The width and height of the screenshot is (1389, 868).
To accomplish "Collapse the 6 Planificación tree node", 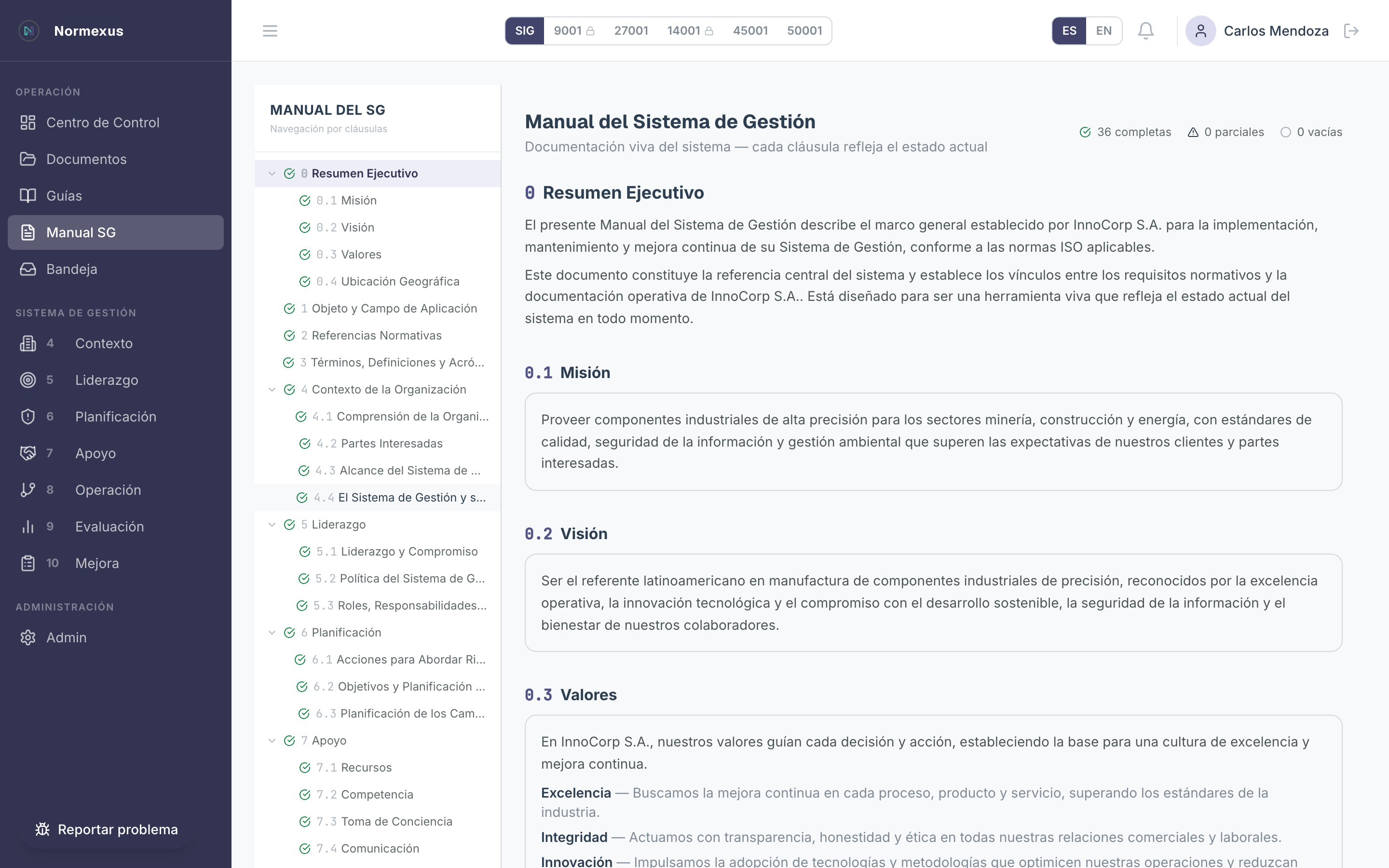I will point(272,633).
